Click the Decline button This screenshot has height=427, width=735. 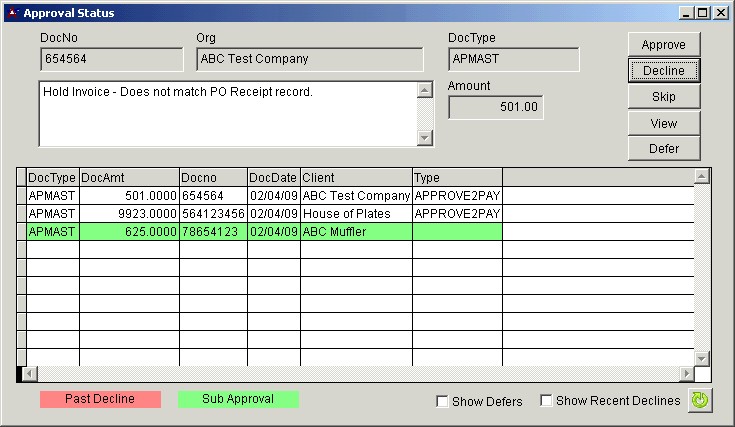[x=664, y=71]
